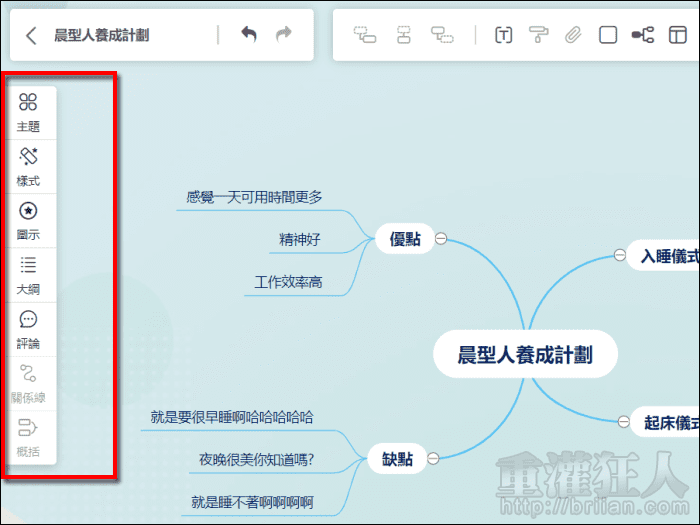Click the square shape icon in toolbar

[x=608, y=36]
